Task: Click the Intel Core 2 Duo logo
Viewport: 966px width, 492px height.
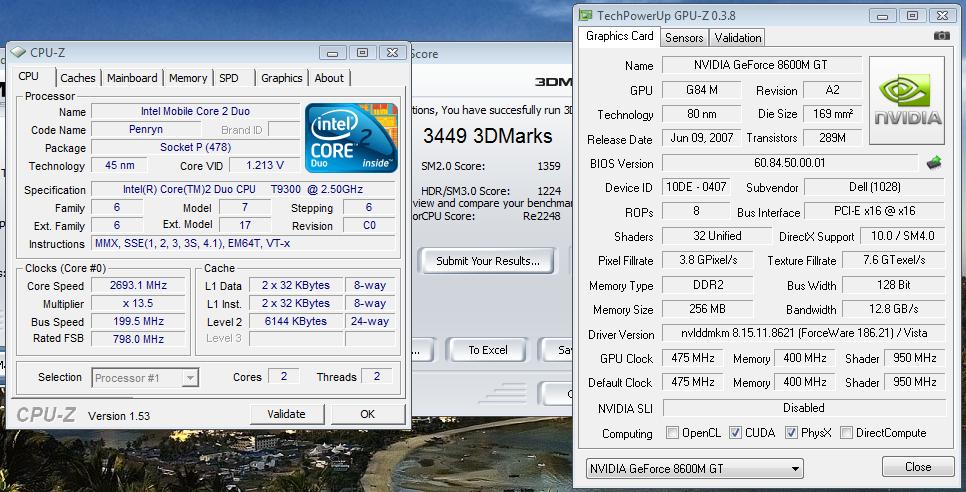Action: point(351,138)
